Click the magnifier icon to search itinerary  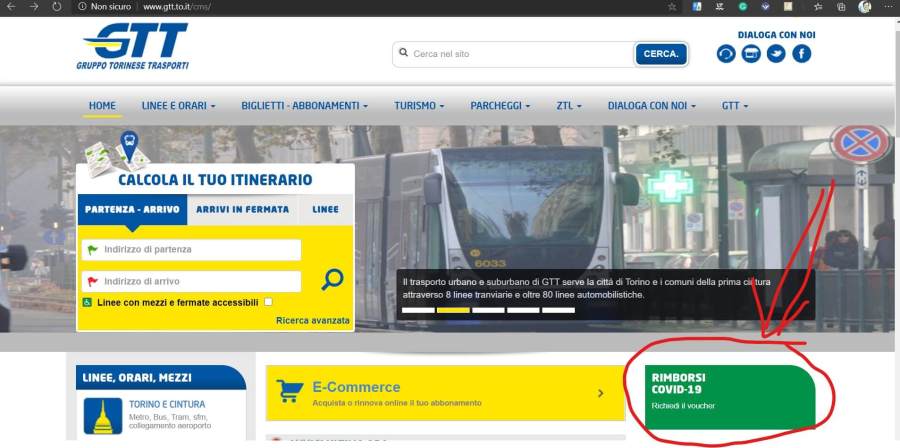pos(332,280)
